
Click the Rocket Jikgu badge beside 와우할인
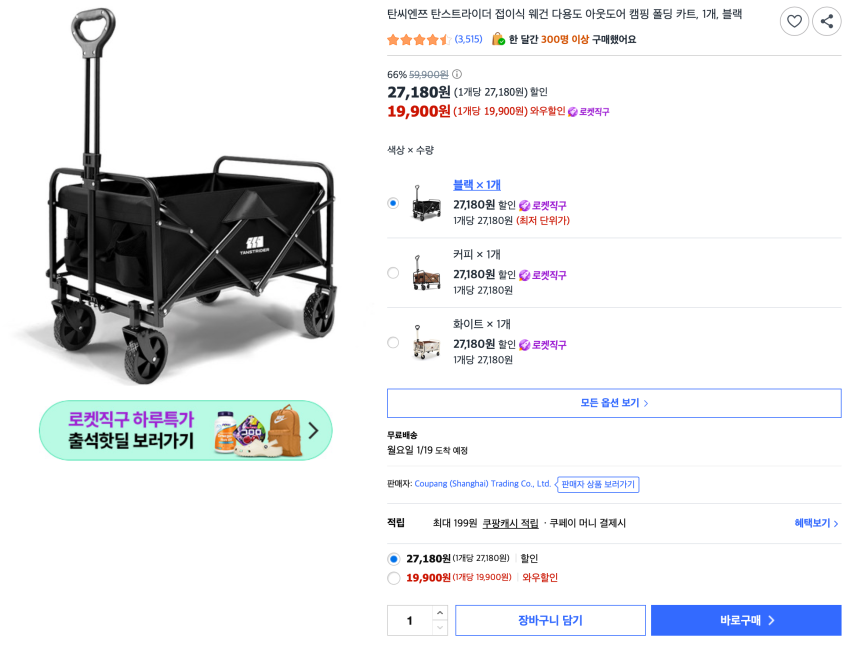tap(588, 112)
